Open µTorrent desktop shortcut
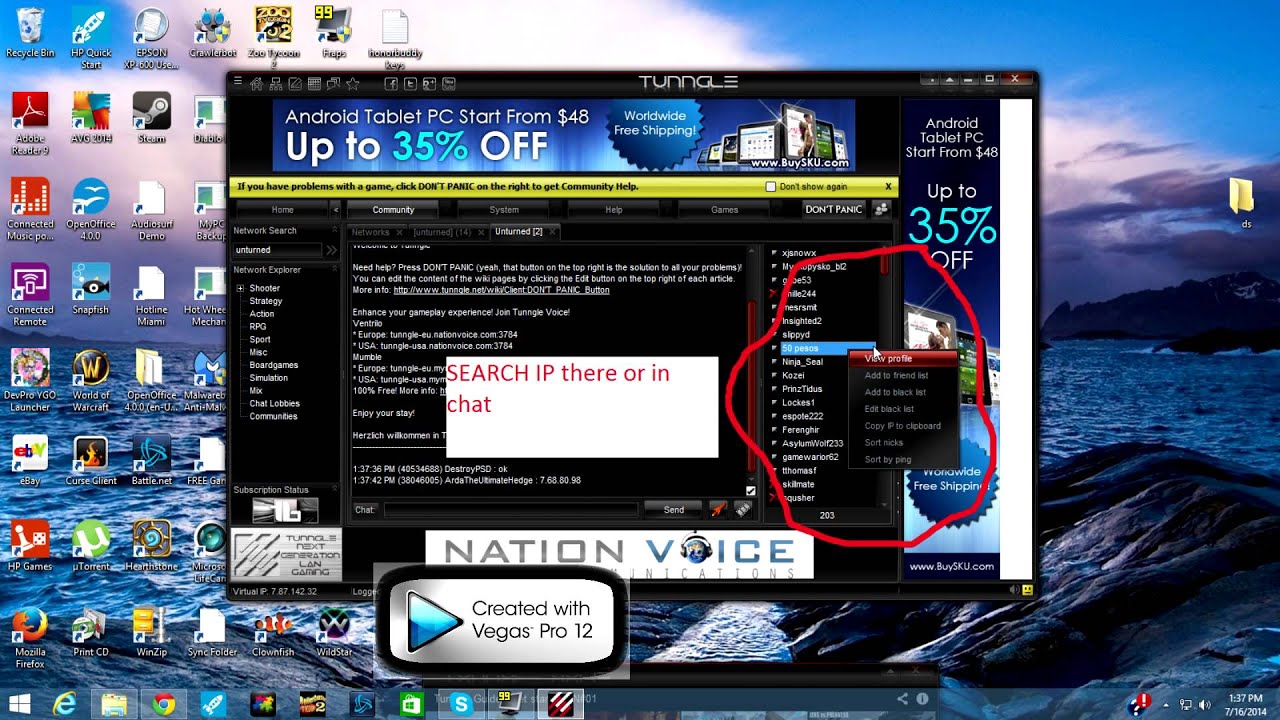 click(x=91, y=545)
